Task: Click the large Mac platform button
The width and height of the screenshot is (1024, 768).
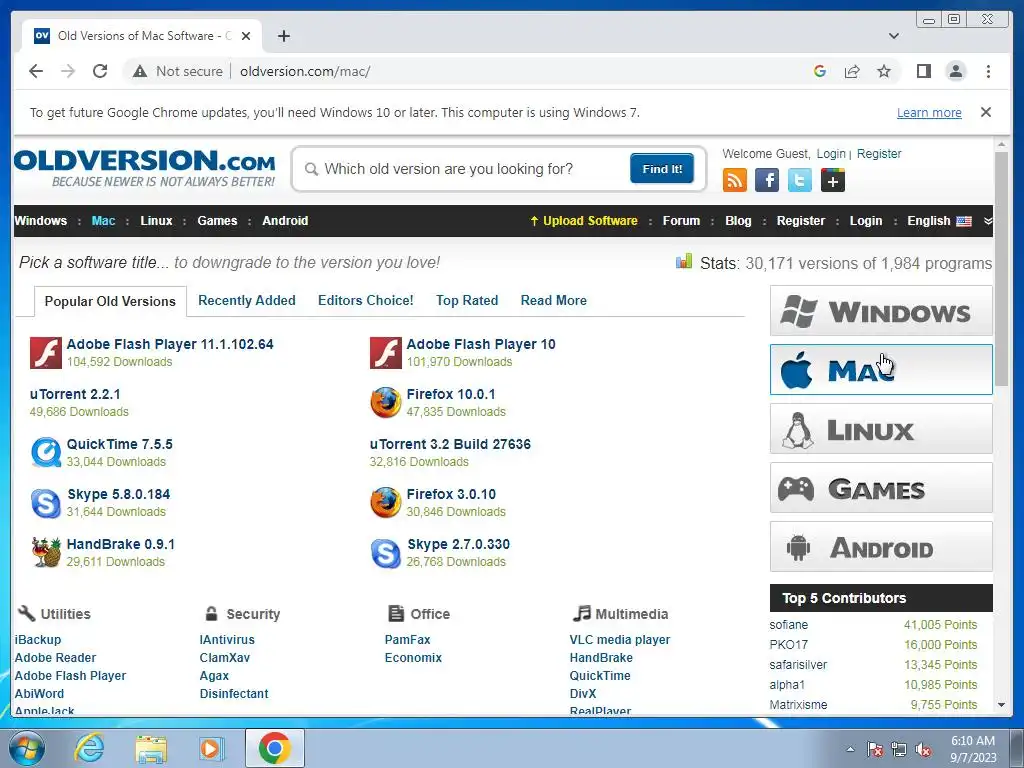Action: pyautogui.click(x=881, y=370)
